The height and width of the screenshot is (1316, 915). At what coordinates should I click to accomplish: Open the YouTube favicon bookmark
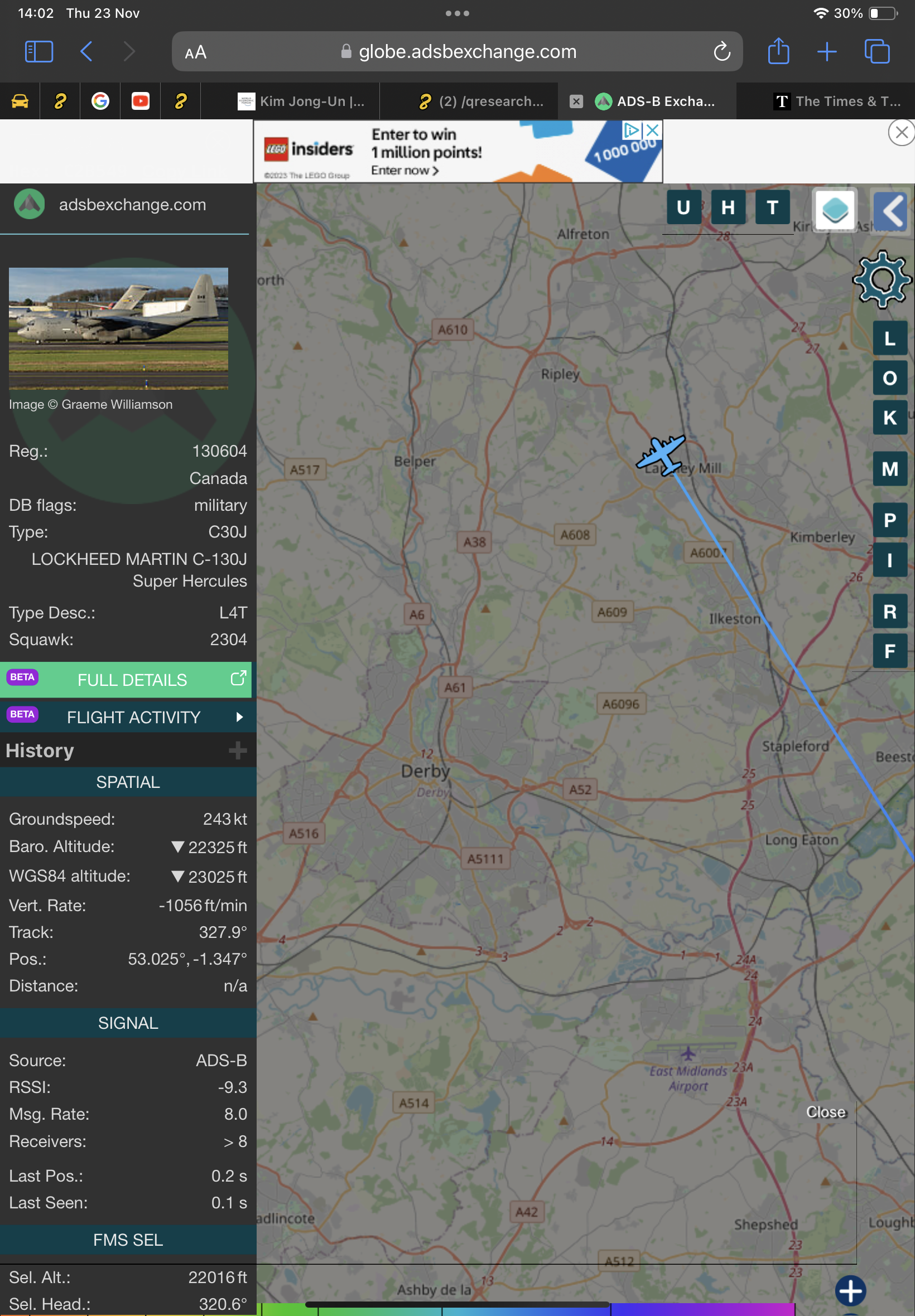(141, 101)
